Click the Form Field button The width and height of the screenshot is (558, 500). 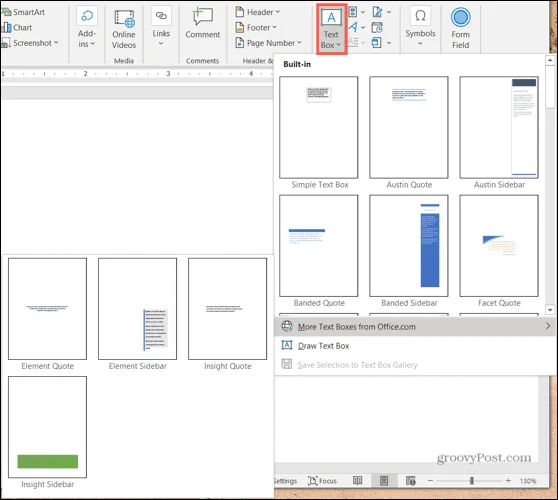point(460,28)
